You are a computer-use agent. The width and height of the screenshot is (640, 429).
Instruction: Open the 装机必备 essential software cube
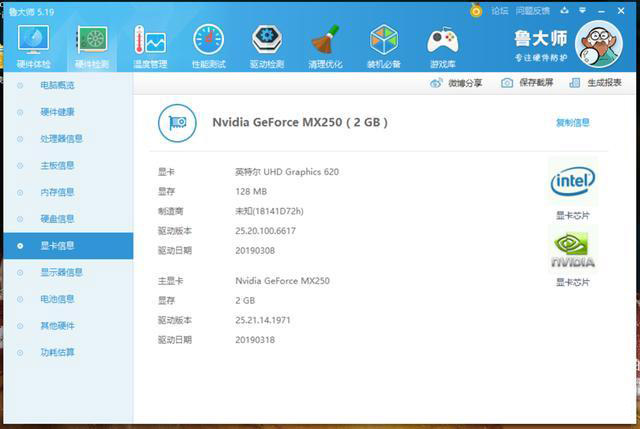click(x=384, y=46)
